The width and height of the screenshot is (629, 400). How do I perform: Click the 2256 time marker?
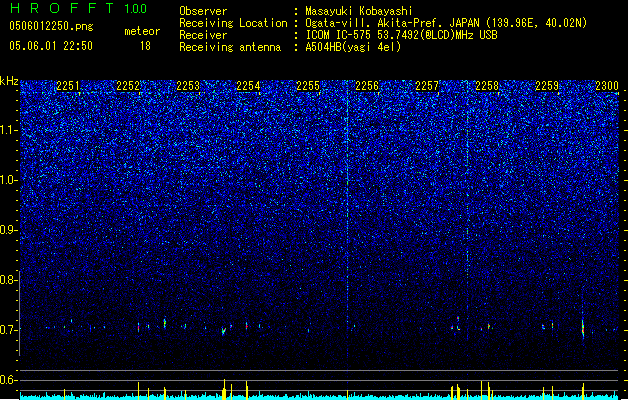[367, 86]
